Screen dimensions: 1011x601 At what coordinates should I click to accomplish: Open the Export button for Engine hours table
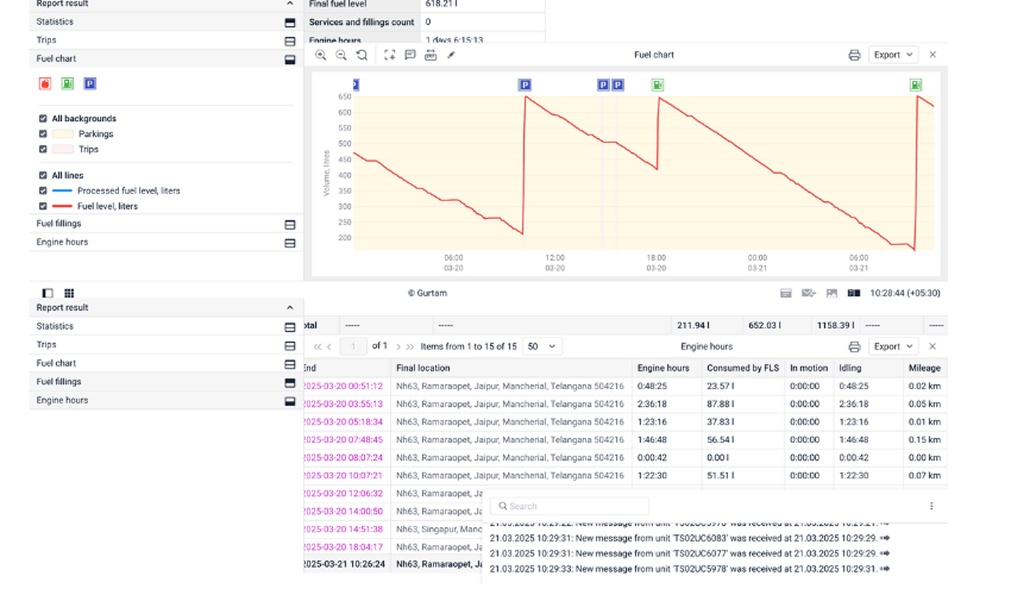[x=890, y=346]
